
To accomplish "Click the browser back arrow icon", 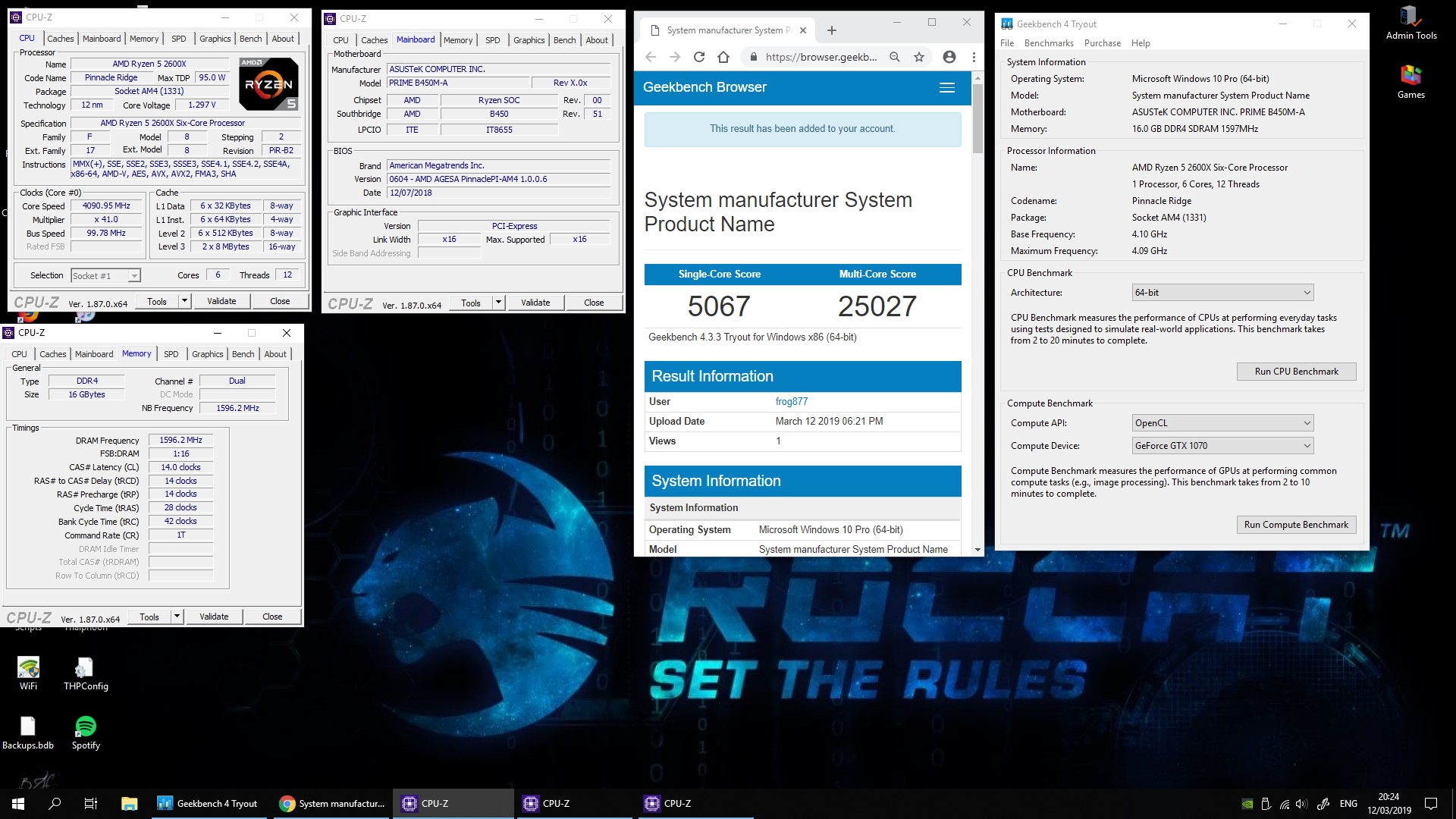I will (651, 57).
